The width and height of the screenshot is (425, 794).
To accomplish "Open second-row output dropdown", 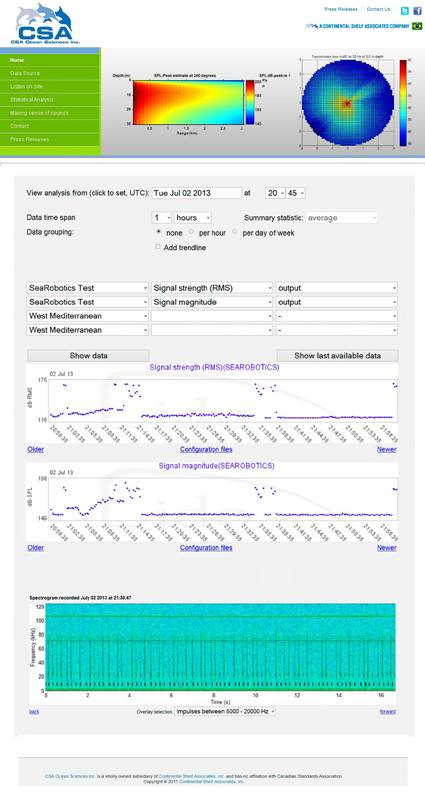I will point(336,302).
